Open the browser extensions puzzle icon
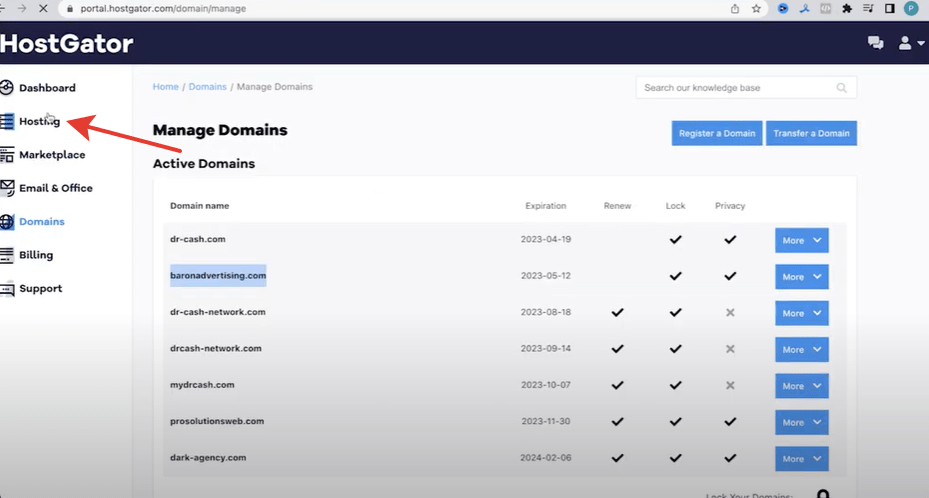This screenshot has width=929, height=498. [847, 8]
